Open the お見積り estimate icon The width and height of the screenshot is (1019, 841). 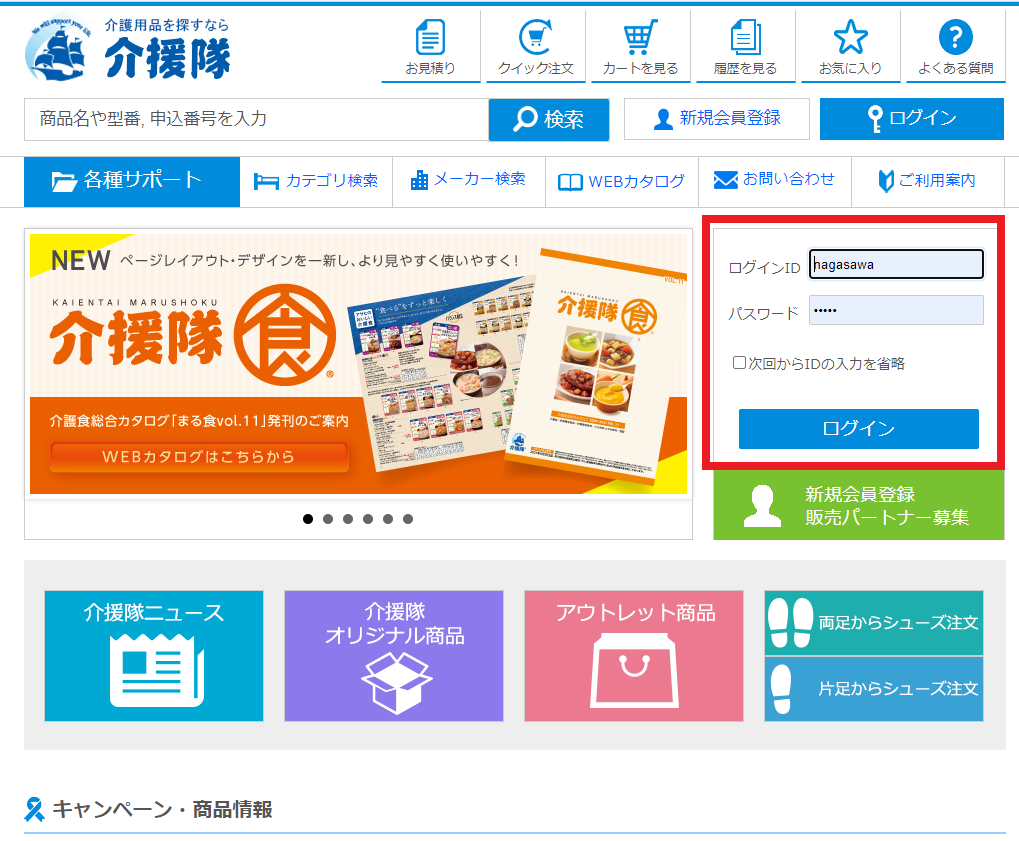[430, 47]
